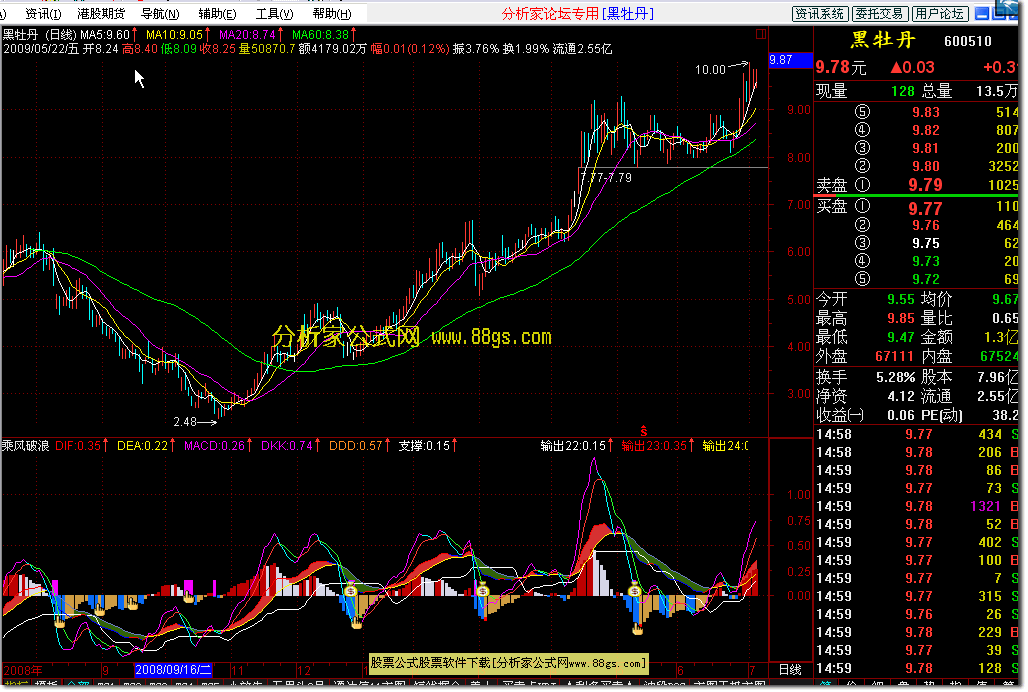The width and height of the screenshot is (1028, 692).
Task: Click the buy-one price 9.77
Action: pyautogui.click(x=925, y=209)
